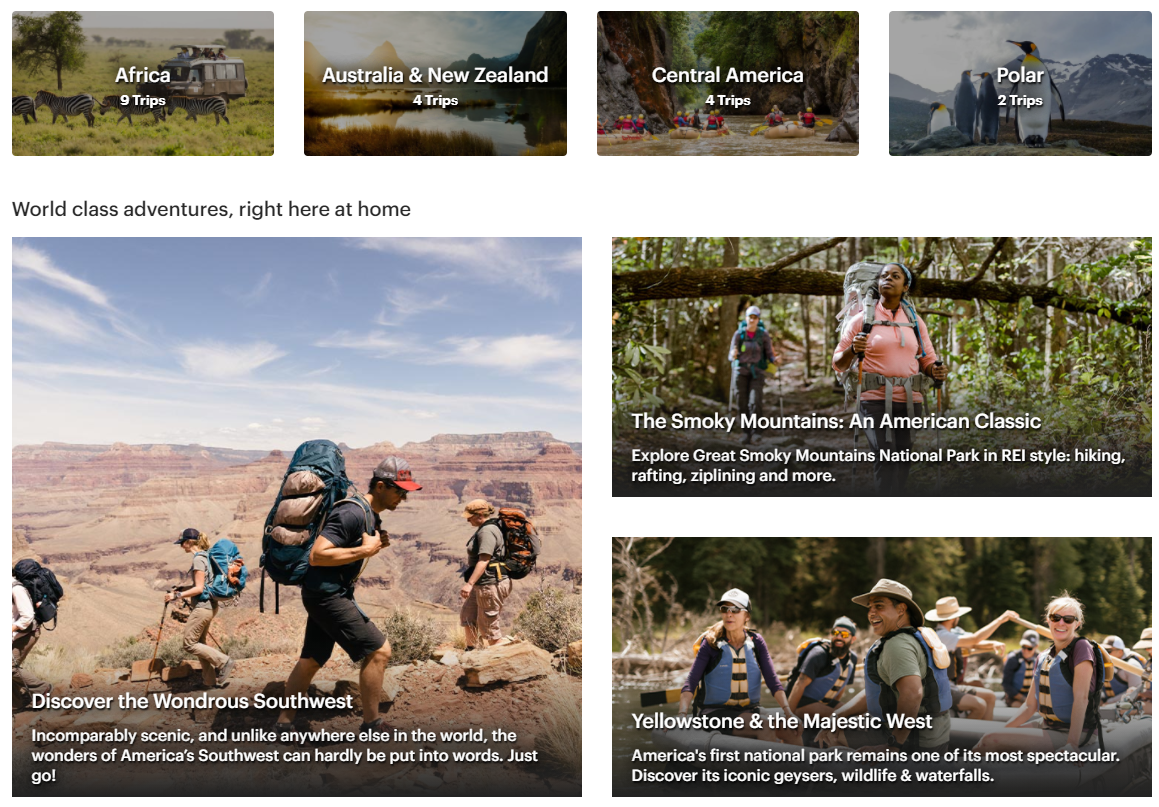
Task: Open the Africa trips card
Action: pyautogui.click(x=143, y=84)
